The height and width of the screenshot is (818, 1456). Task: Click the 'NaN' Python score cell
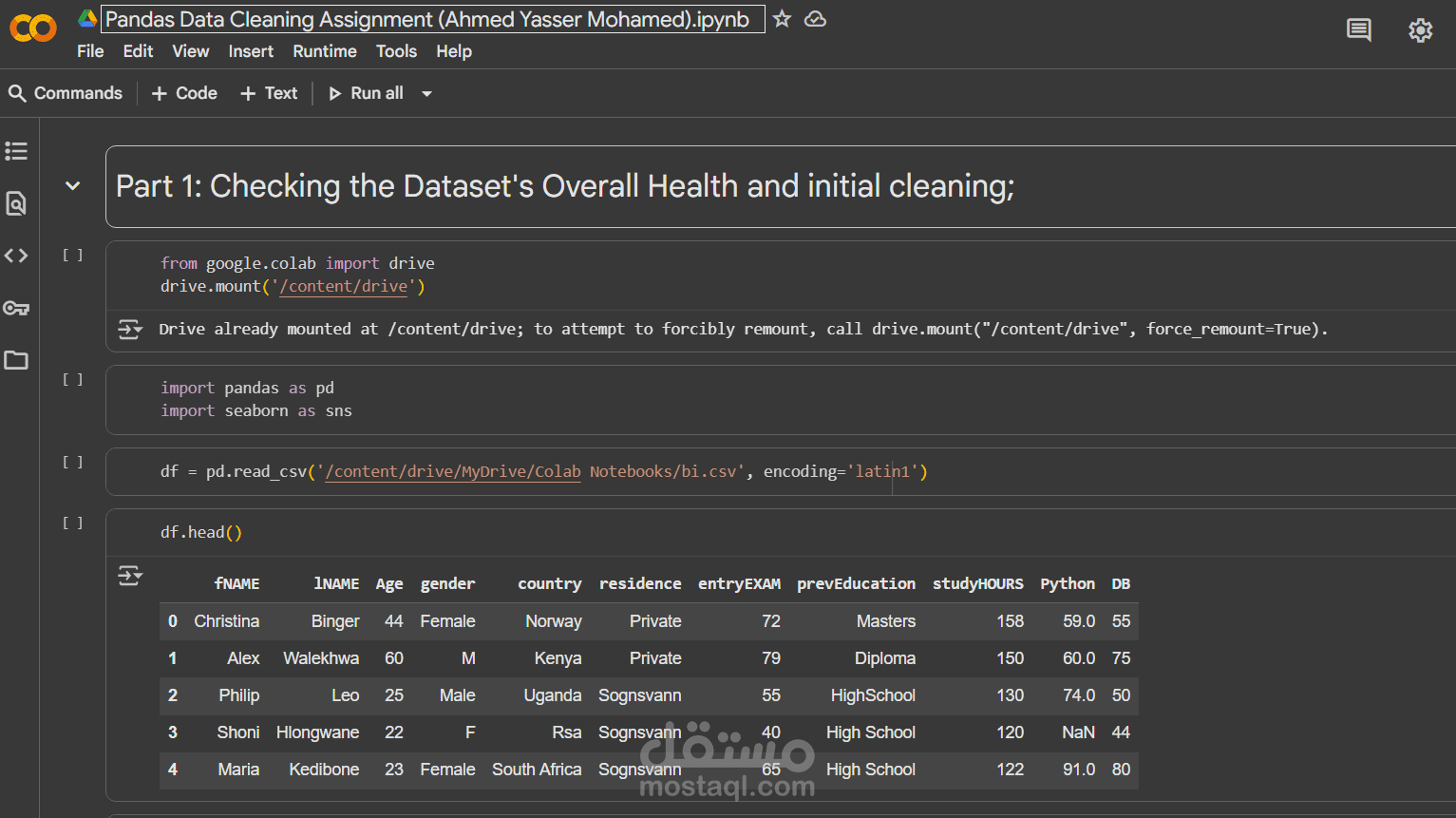(1078, 732)
